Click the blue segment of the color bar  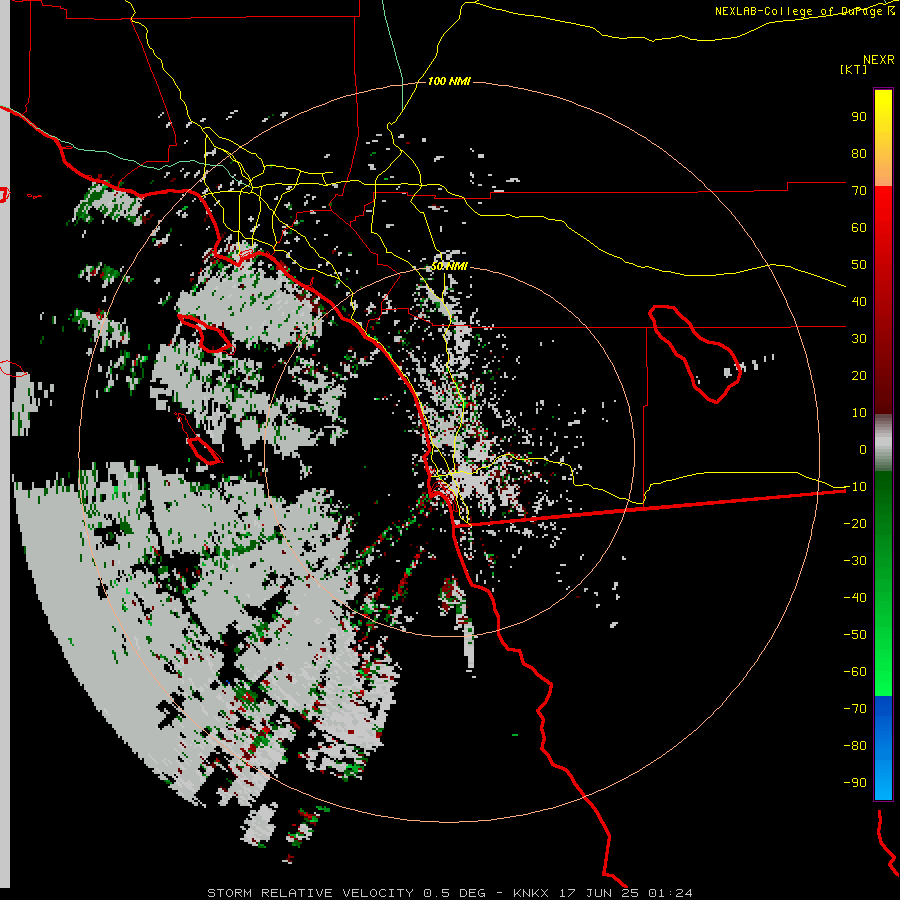coord(883,747)
